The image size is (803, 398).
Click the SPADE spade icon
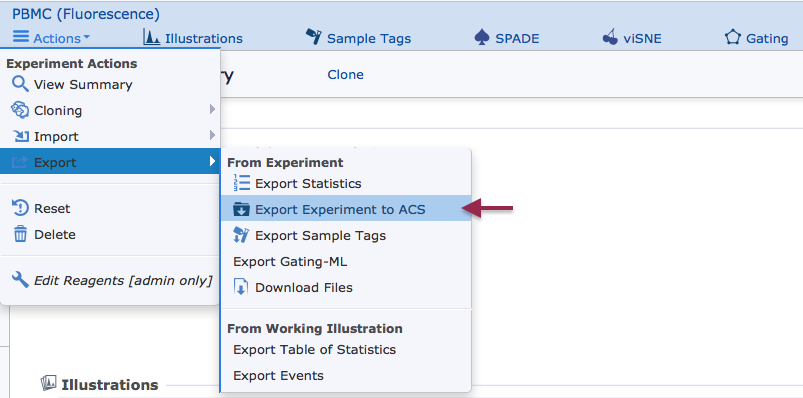tap(481, 37)
